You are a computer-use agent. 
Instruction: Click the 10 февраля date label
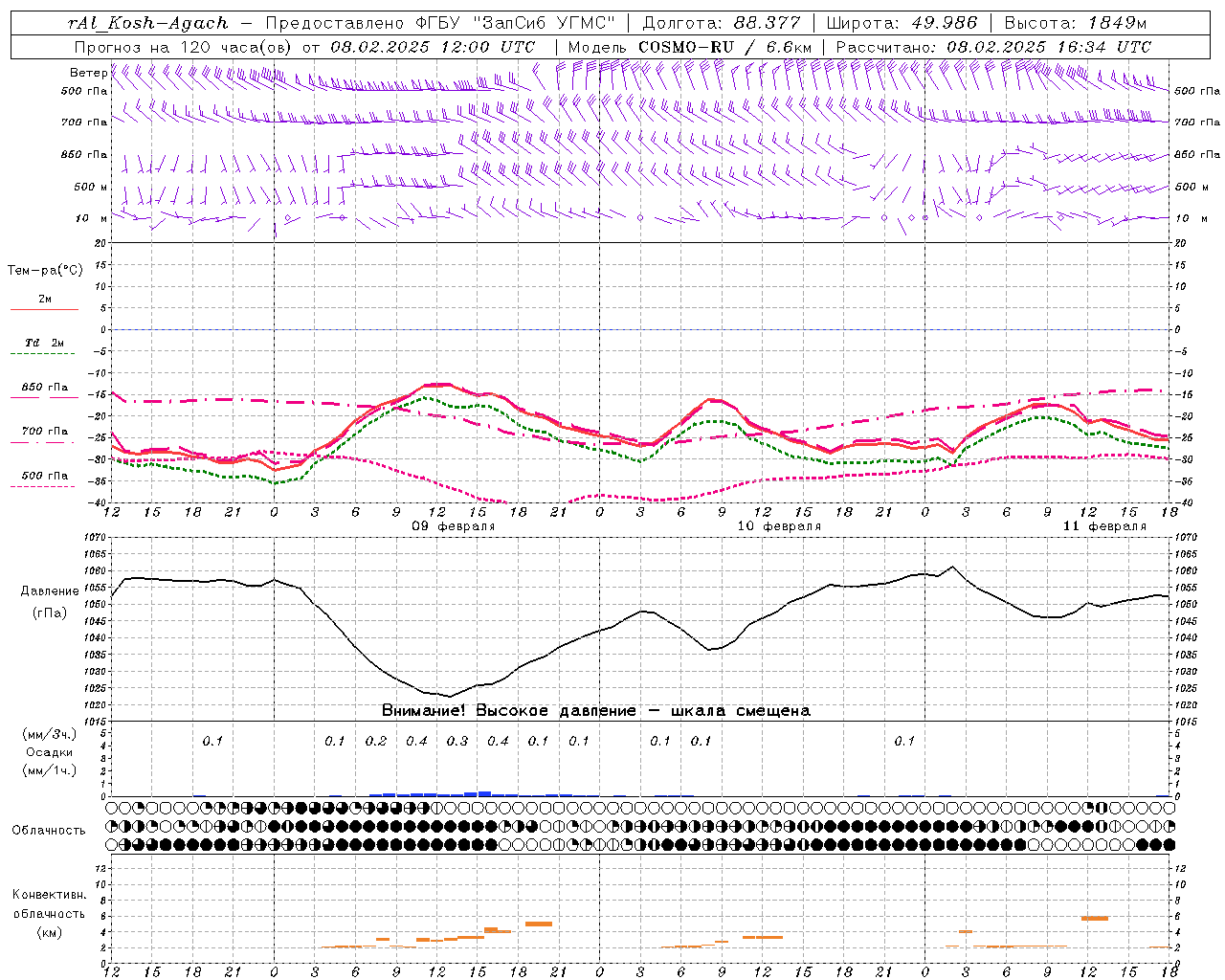(x=779, y=526)
